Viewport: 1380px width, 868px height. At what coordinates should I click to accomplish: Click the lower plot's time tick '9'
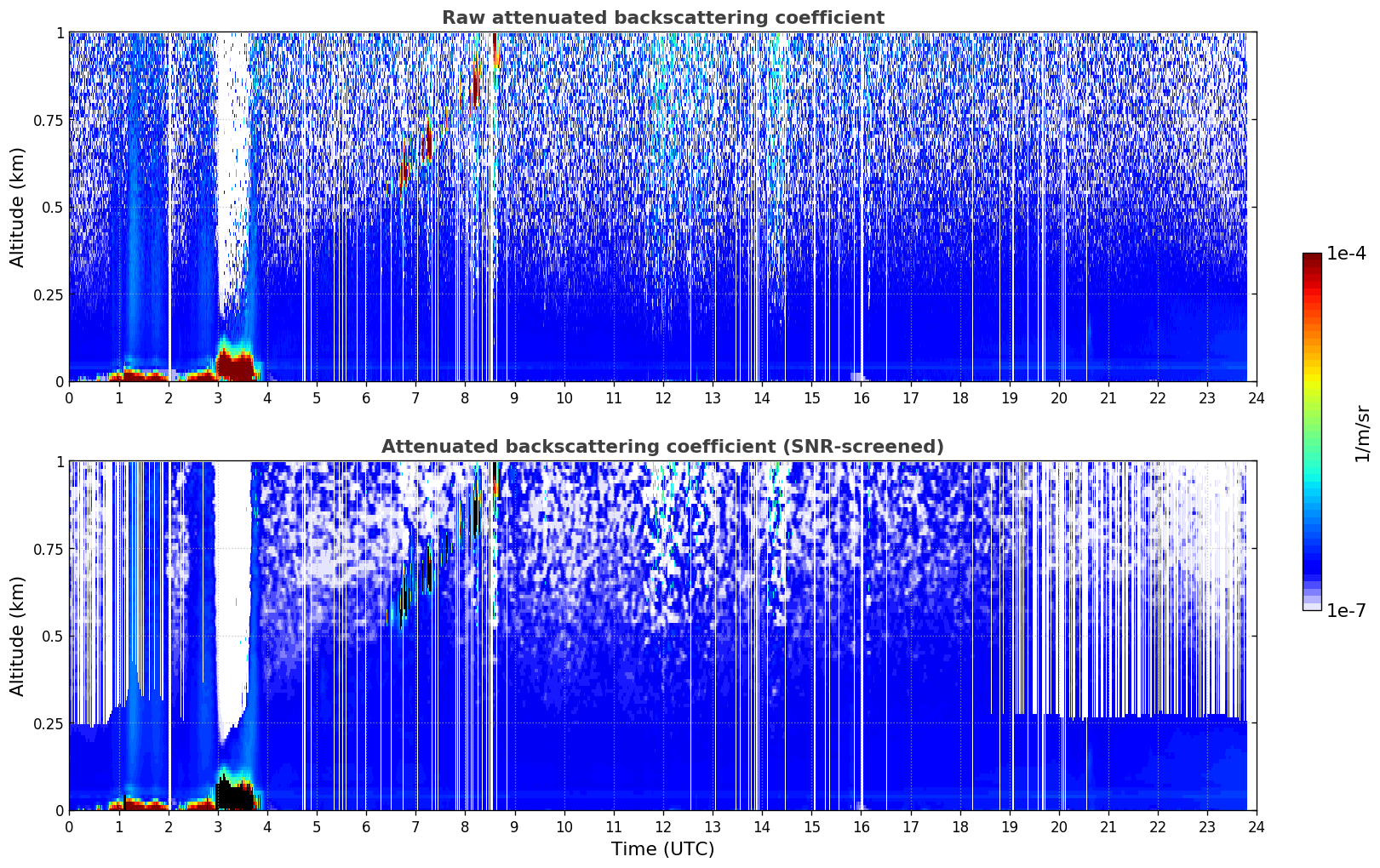pos(515,826)
